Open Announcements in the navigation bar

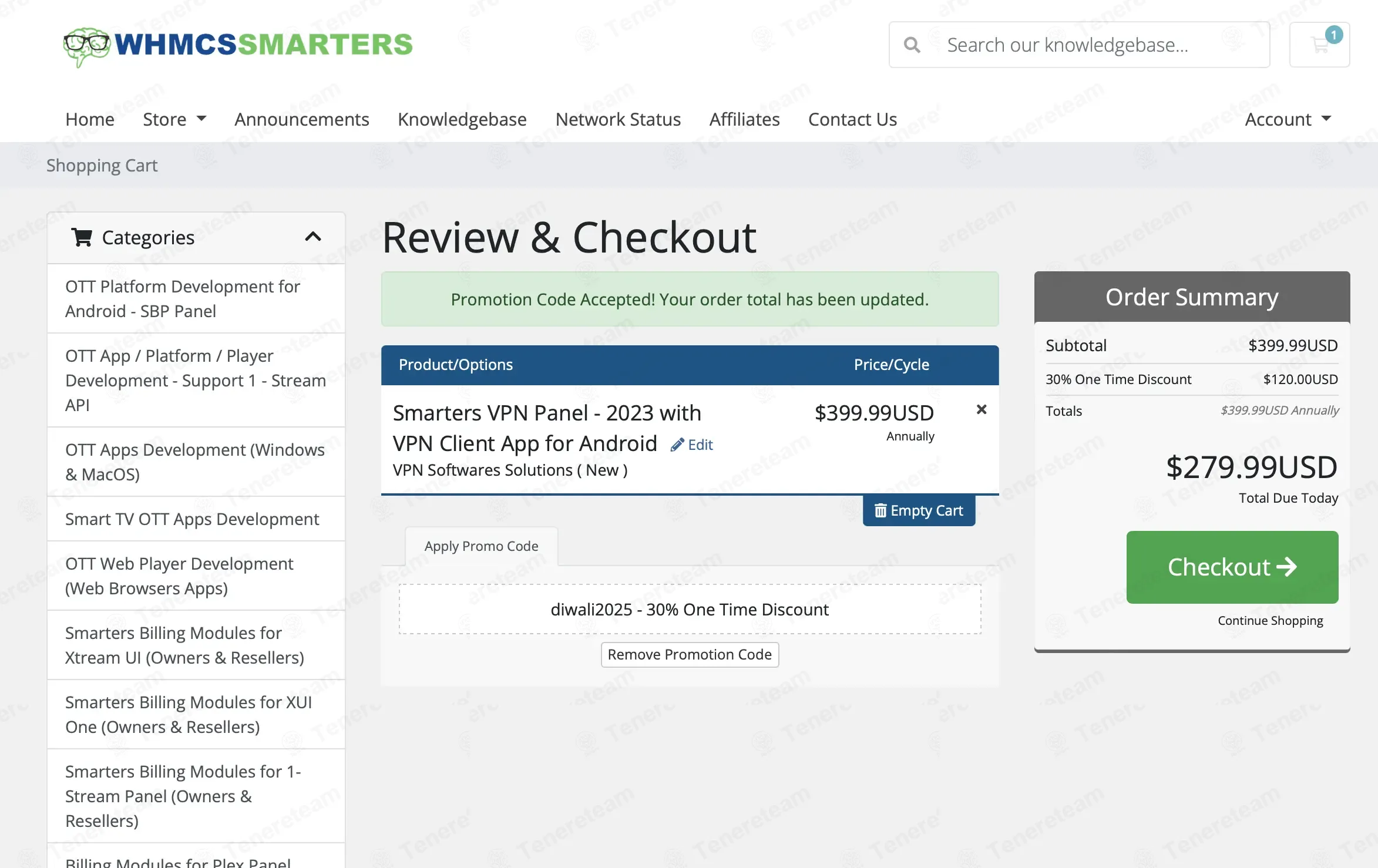(x=302, y=119)
